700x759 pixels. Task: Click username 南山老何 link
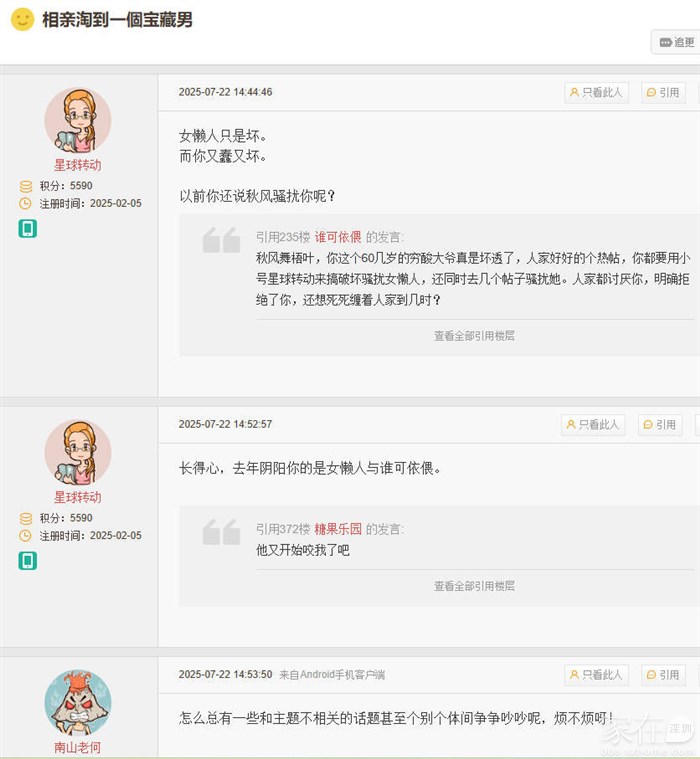77,747
